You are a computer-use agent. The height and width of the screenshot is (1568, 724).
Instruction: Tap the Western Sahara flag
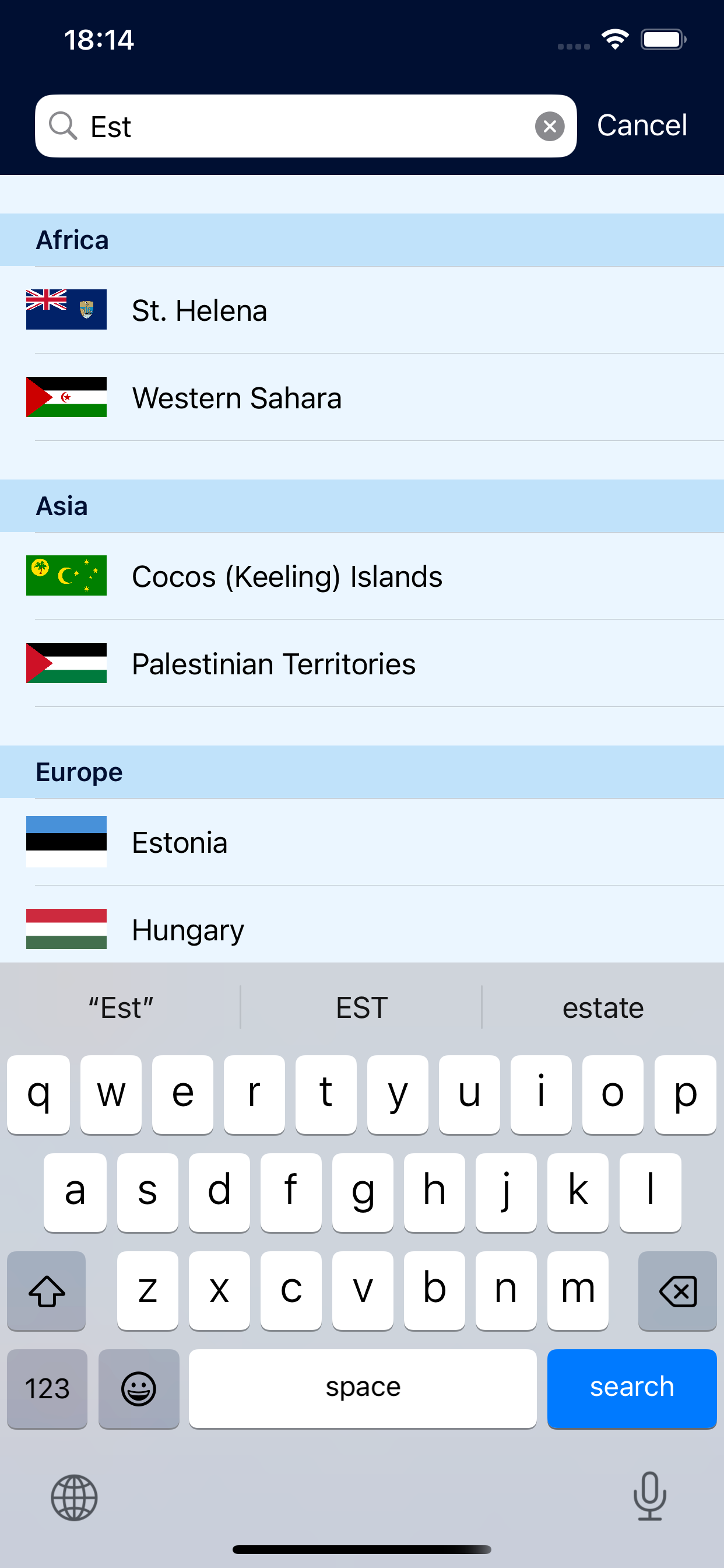pyautogui.click(x=66, y=397)
